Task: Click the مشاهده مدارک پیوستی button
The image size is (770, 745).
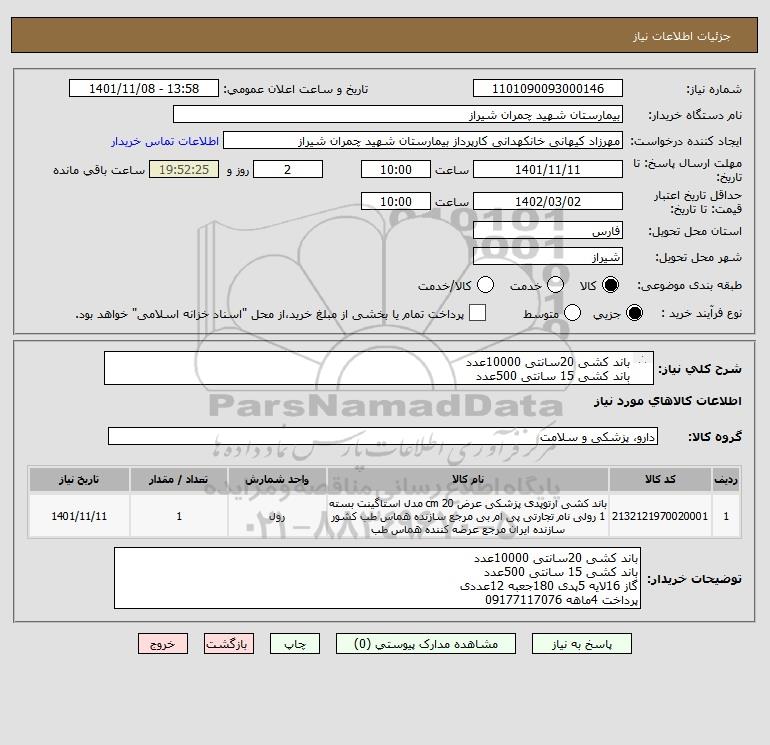Action: [426, 644]
